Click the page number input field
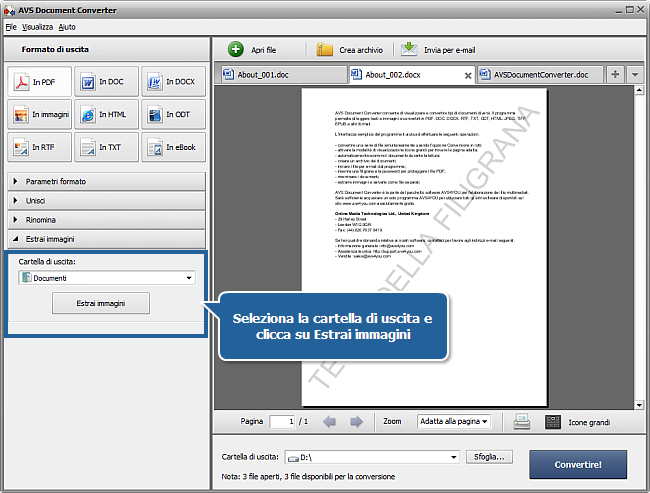The image size is (650, 493). coord(282,421)
